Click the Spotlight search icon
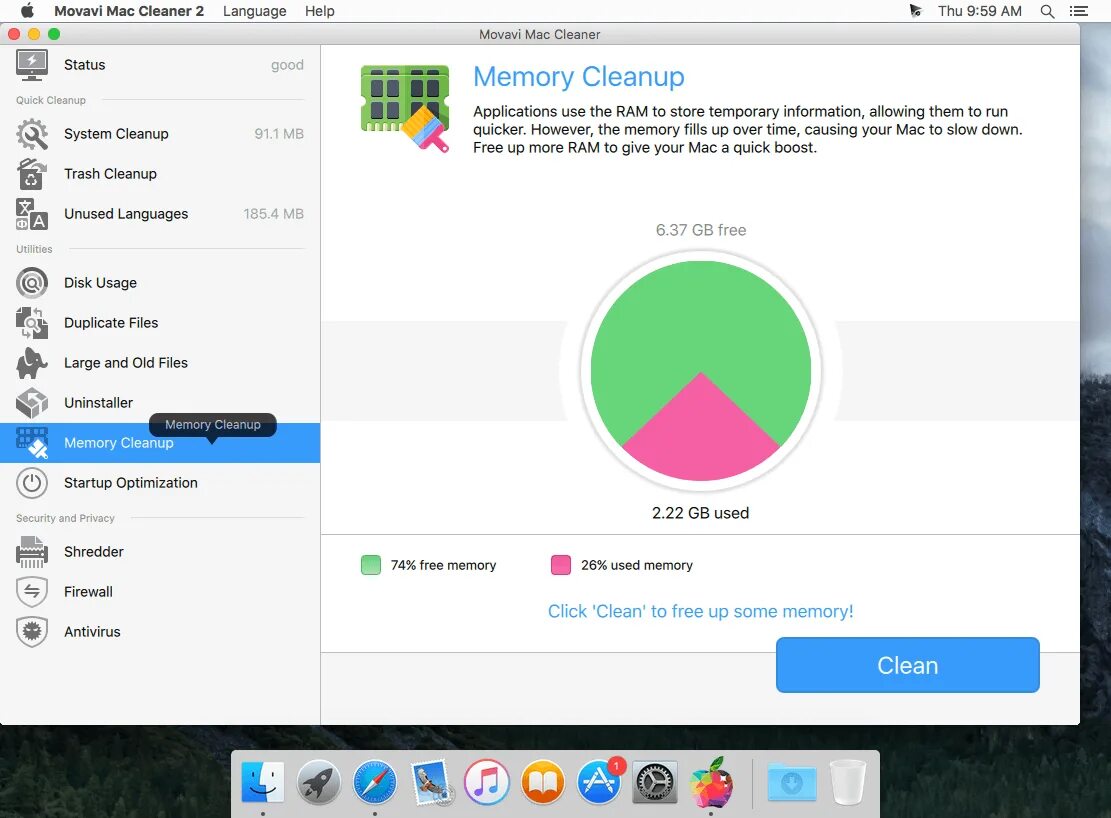This screenshot has width=1111, height=818. click(x=1047, y=11)
